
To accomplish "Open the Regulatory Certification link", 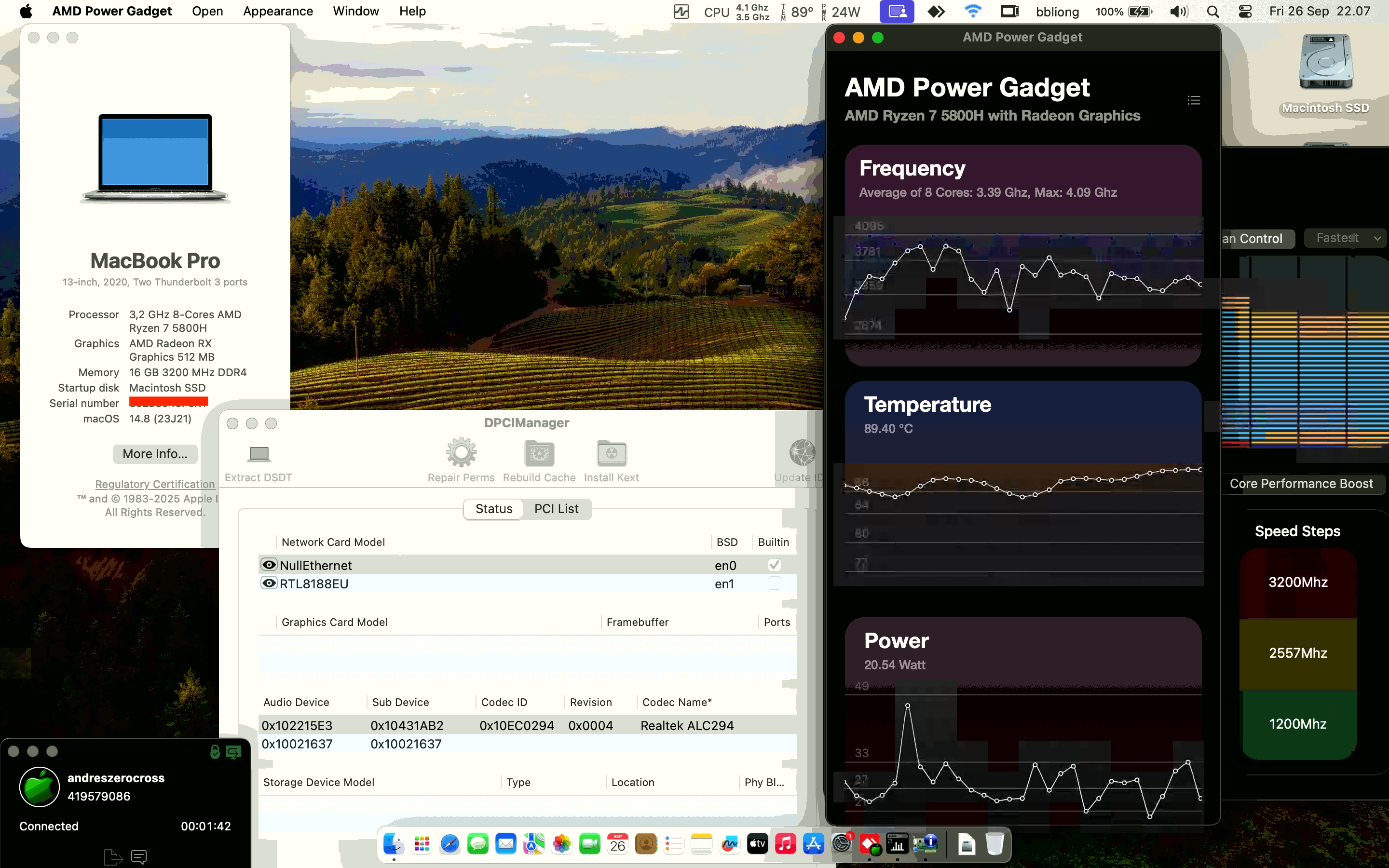I will point(155,485).
